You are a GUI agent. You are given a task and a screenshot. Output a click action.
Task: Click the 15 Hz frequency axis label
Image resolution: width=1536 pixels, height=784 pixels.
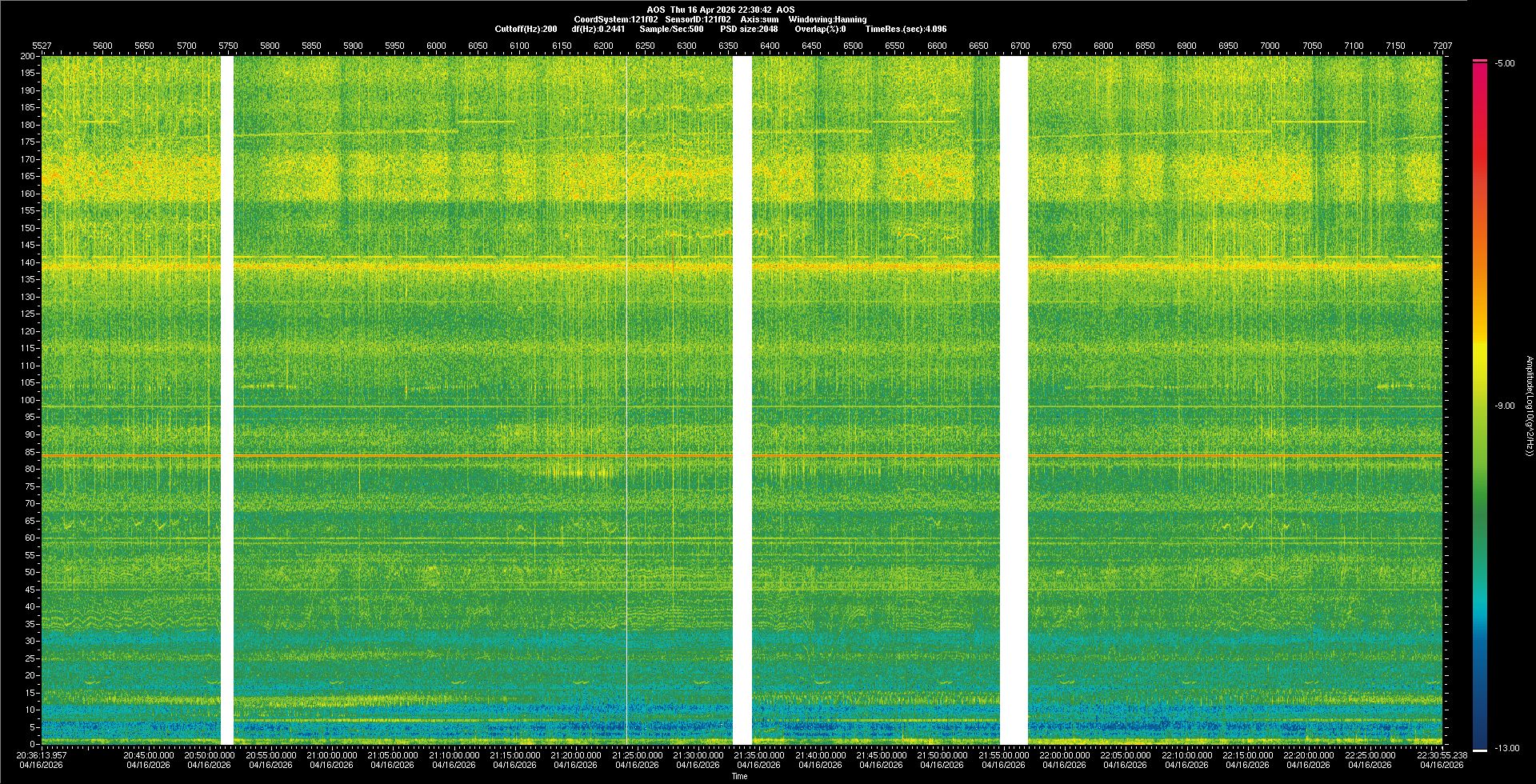tap(30, 693)
